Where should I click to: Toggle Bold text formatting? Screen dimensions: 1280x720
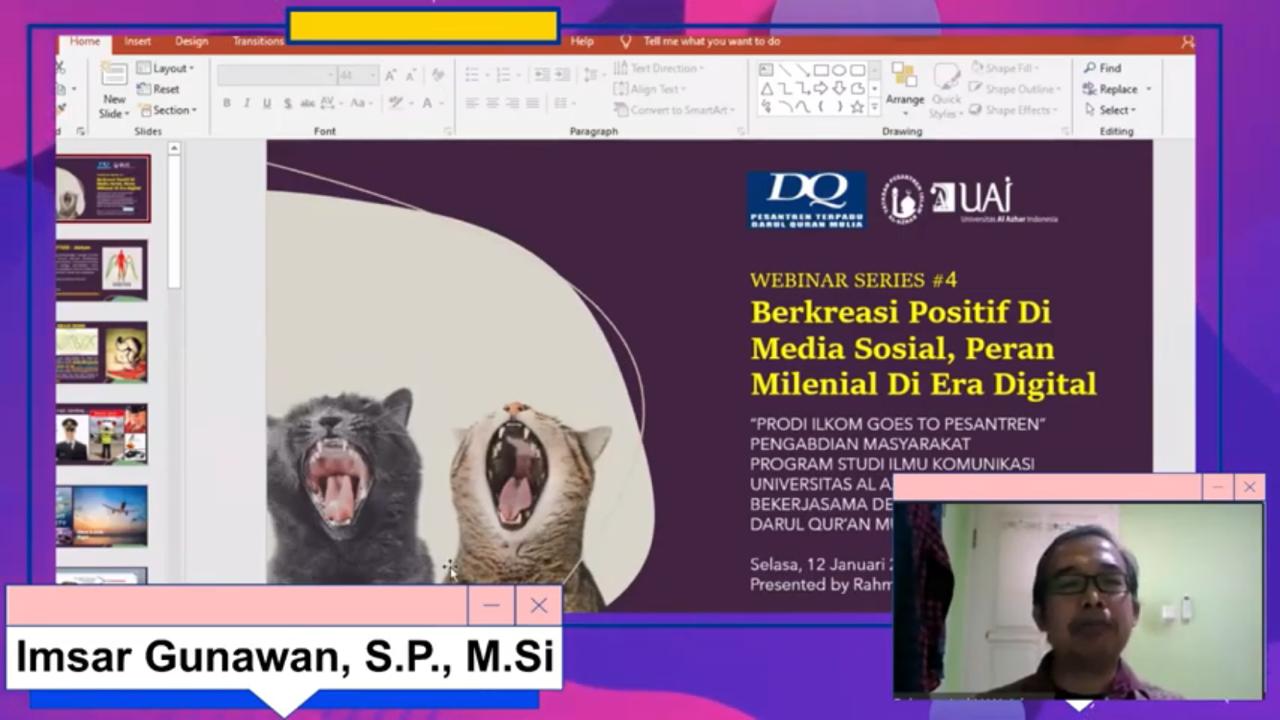coord(227,103)
